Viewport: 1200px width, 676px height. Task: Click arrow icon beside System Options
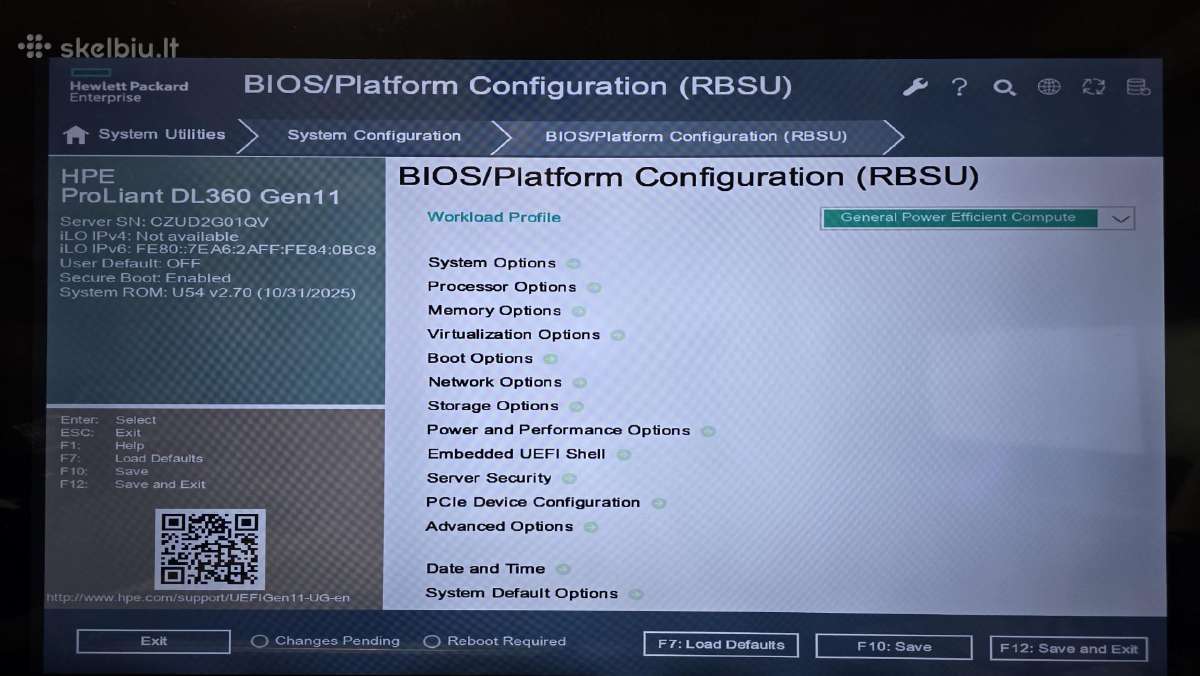click(x=573, y=264)
